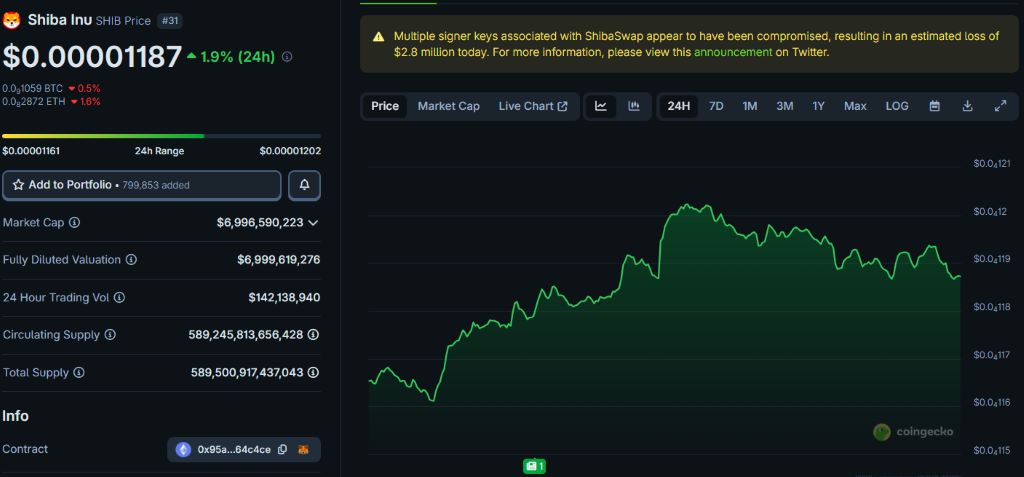
Task: Click Add to Portfolio button
Action: 142,185
